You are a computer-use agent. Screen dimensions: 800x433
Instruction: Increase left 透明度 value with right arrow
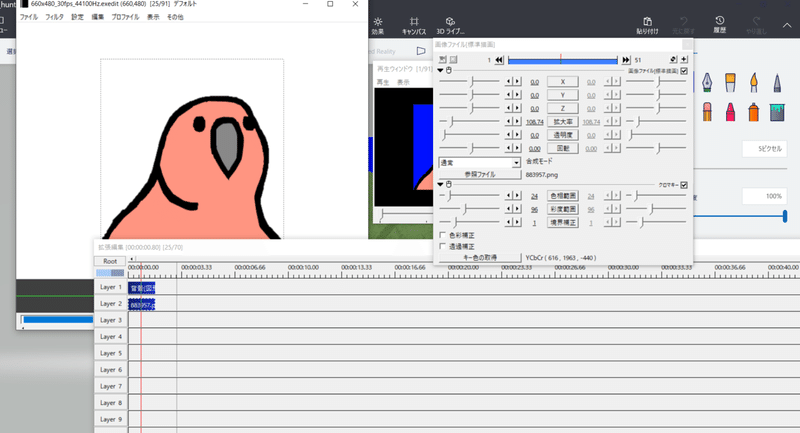(x=517, y=135)
